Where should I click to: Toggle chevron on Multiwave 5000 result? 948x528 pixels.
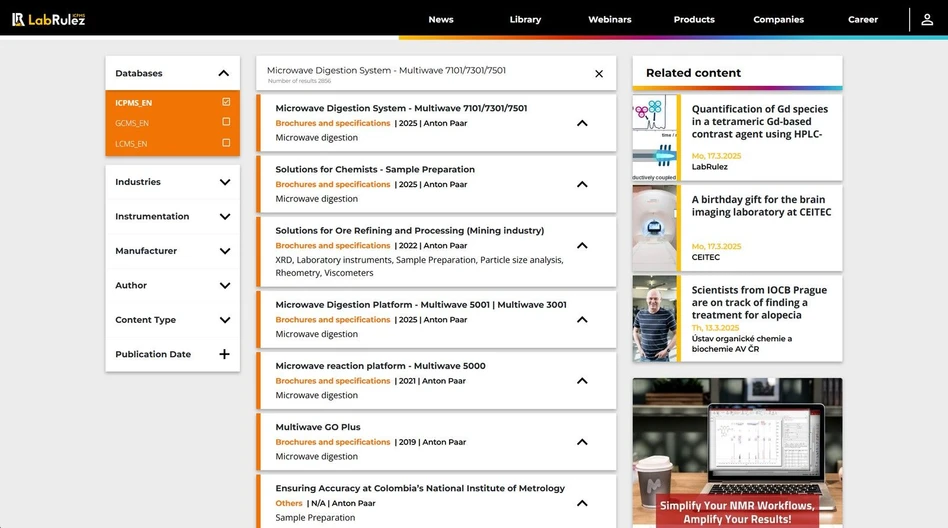[x=582, y=381]
